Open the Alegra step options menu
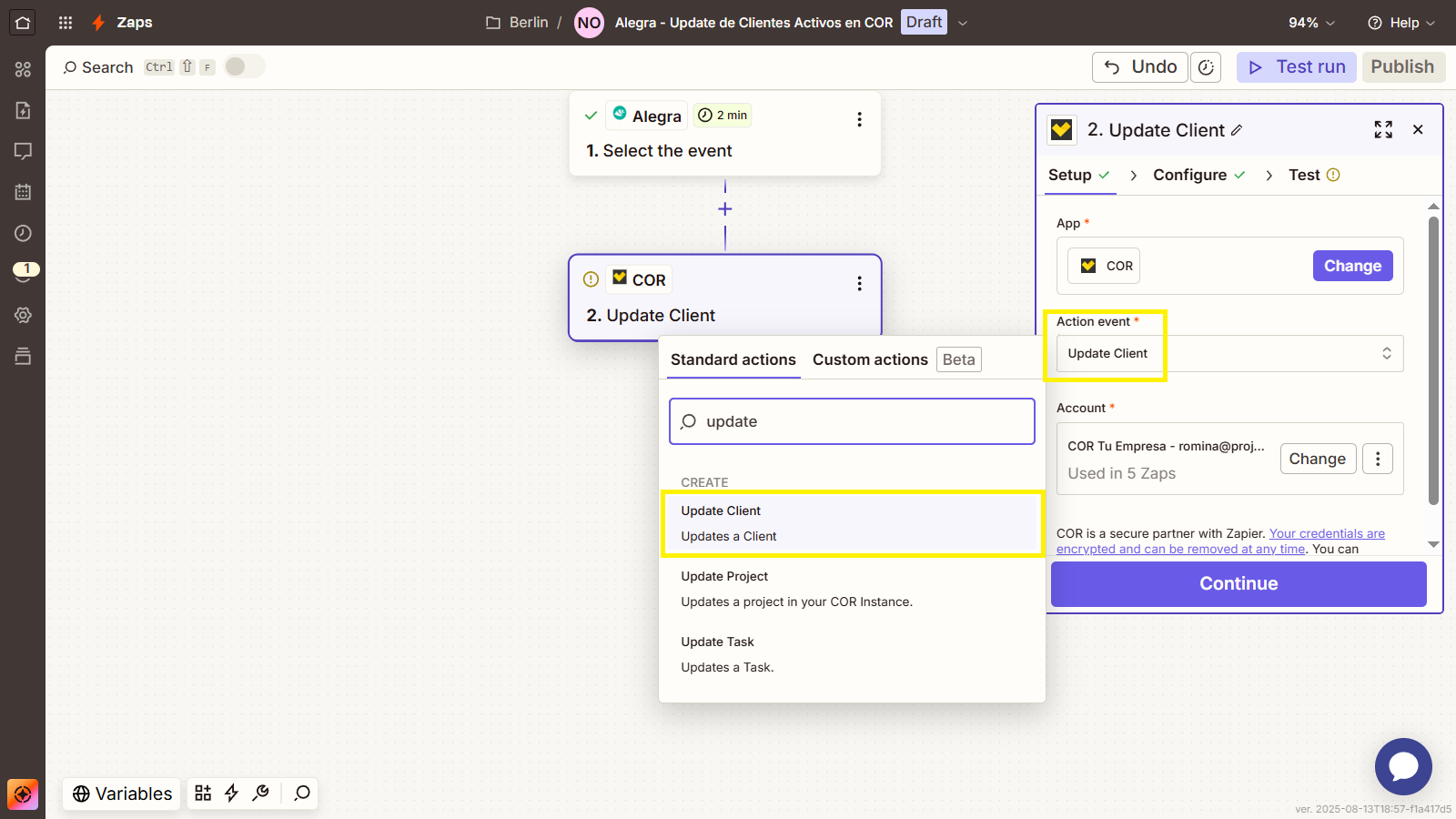 [859, 119]
